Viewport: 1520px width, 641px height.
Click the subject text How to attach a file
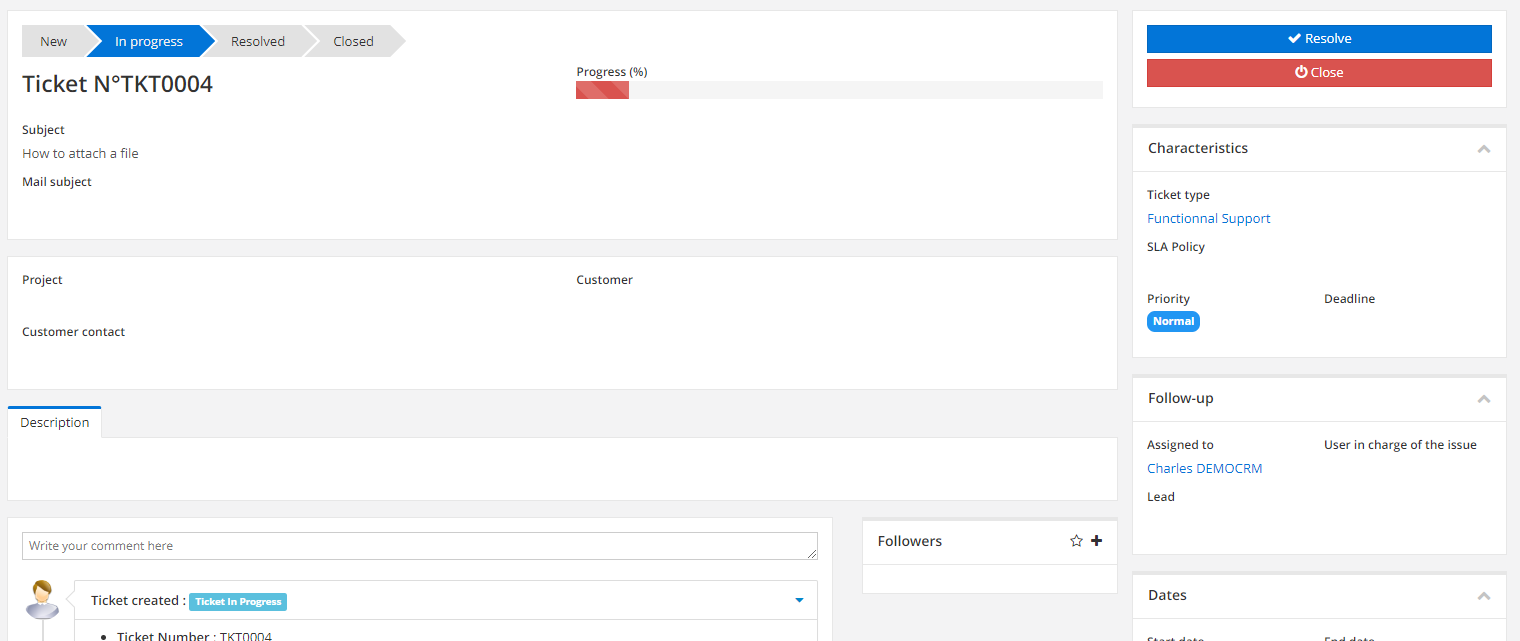click(80, 154)
